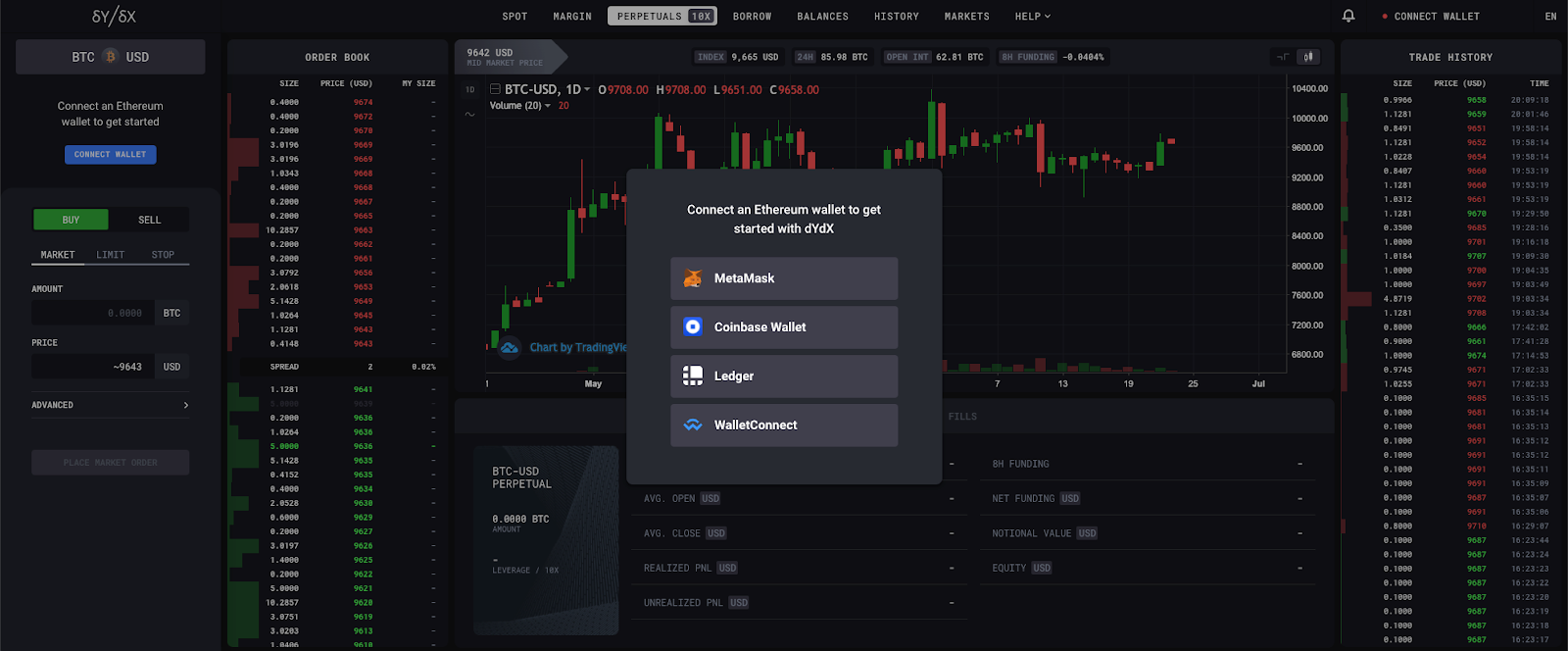The width and height of the screenshot is (1568, 651).
Task: Collapse the BTC-USD chart legend
Action: 495,89
